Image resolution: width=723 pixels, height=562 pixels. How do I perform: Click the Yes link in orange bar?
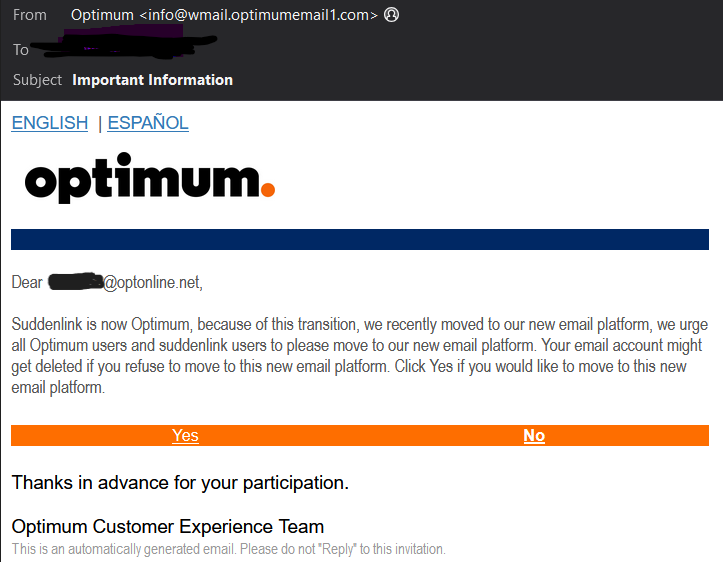(x=185, y=436)
